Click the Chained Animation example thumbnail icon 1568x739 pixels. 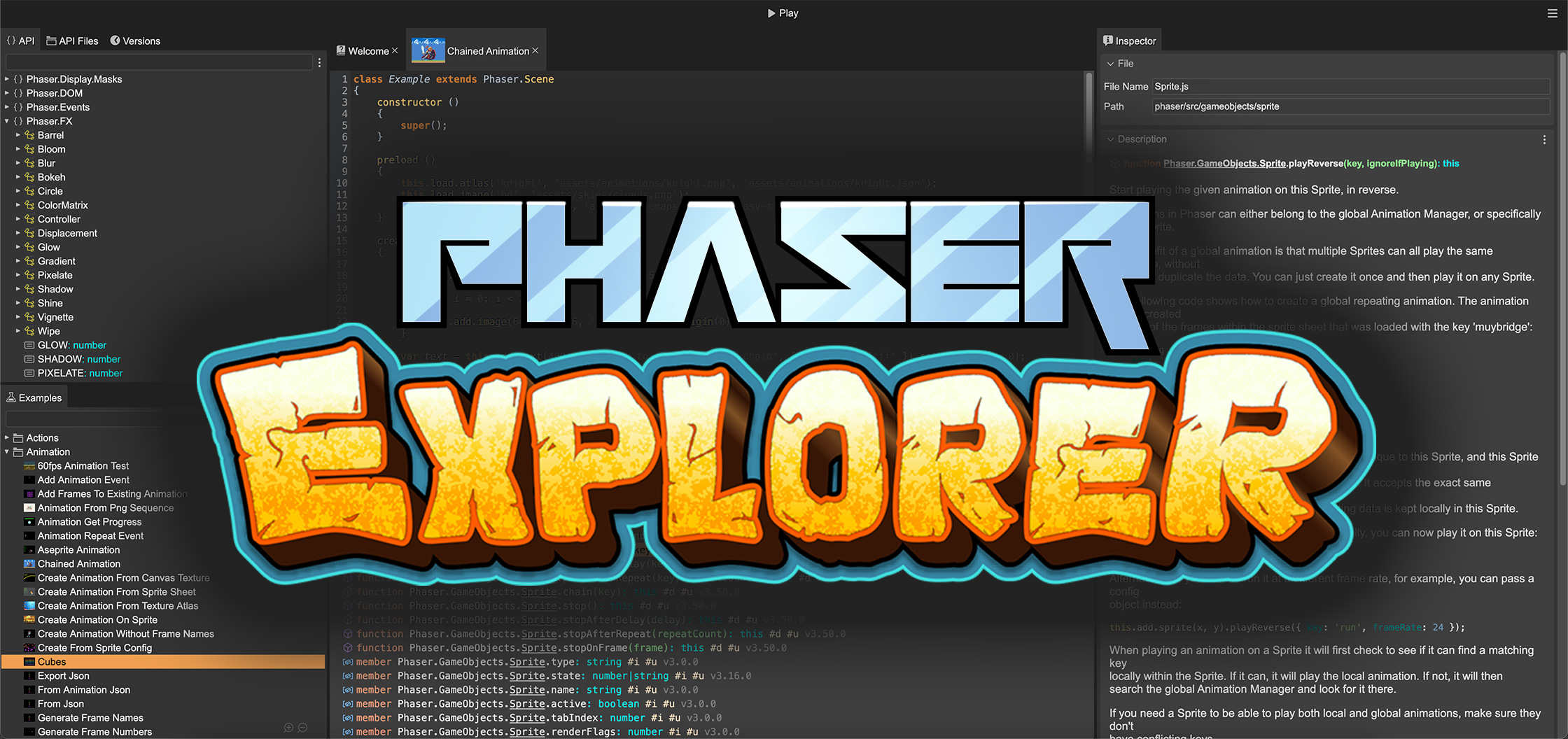[29, 563]
